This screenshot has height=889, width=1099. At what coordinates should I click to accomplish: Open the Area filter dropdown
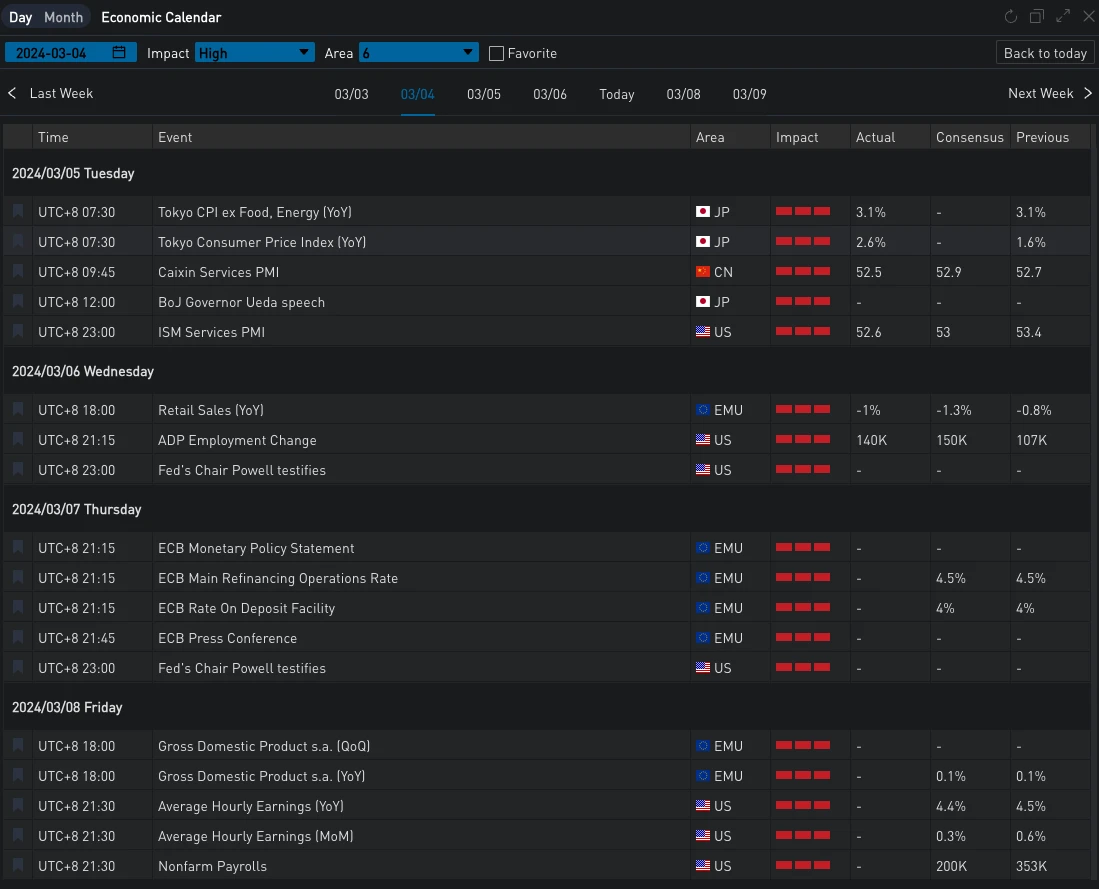[418, 53]
